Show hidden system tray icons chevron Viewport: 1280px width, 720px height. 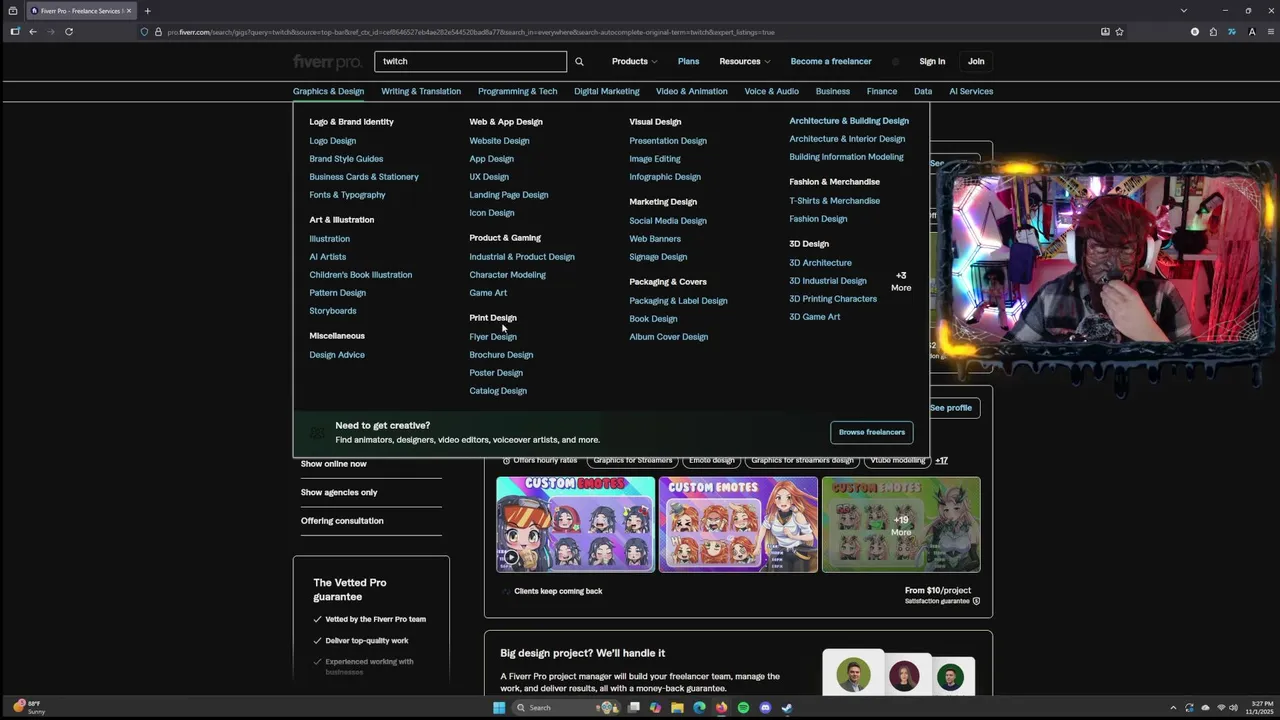pyautogui.click(x=1173, y=708)
